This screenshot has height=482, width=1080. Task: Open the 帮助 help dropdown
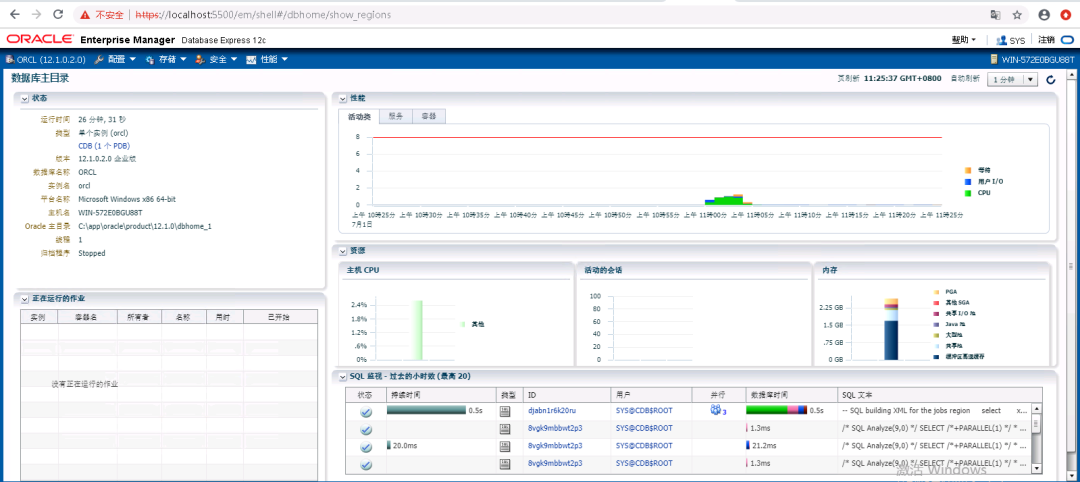click(x=964, y=40)
